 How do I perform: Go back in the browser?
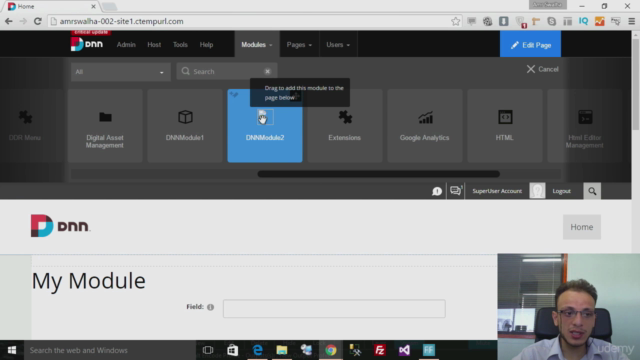point(9,21)
